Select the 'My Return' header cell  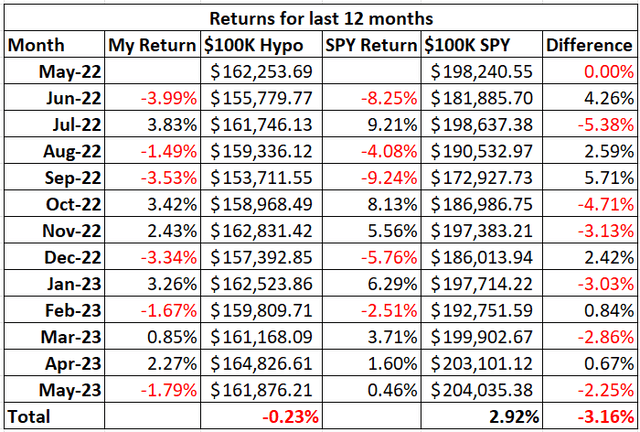pyautogui.click(x=153, y=45)
